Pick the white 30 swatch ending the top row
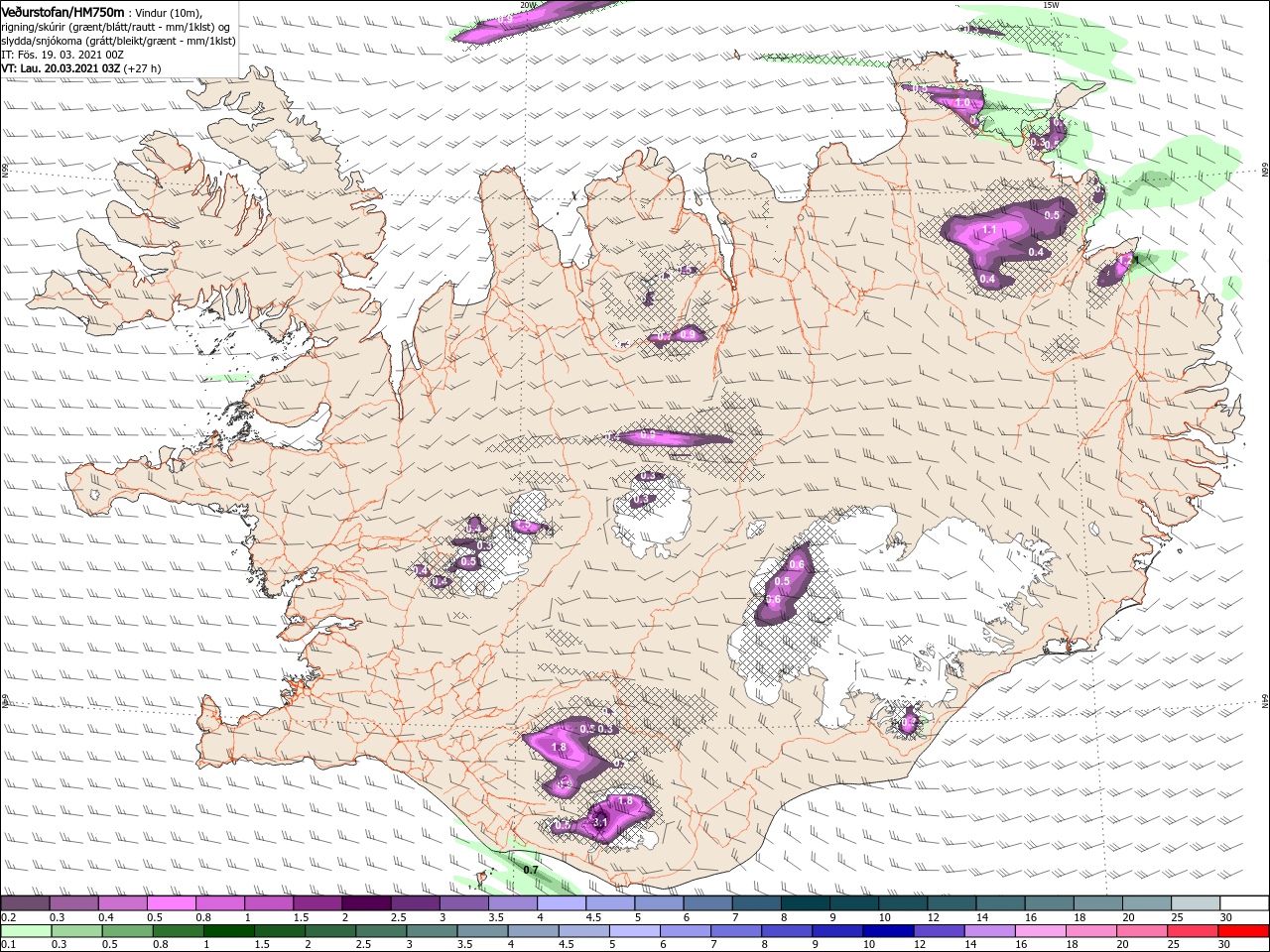This screenshot has height=952, width=1270. [1244, 903]
